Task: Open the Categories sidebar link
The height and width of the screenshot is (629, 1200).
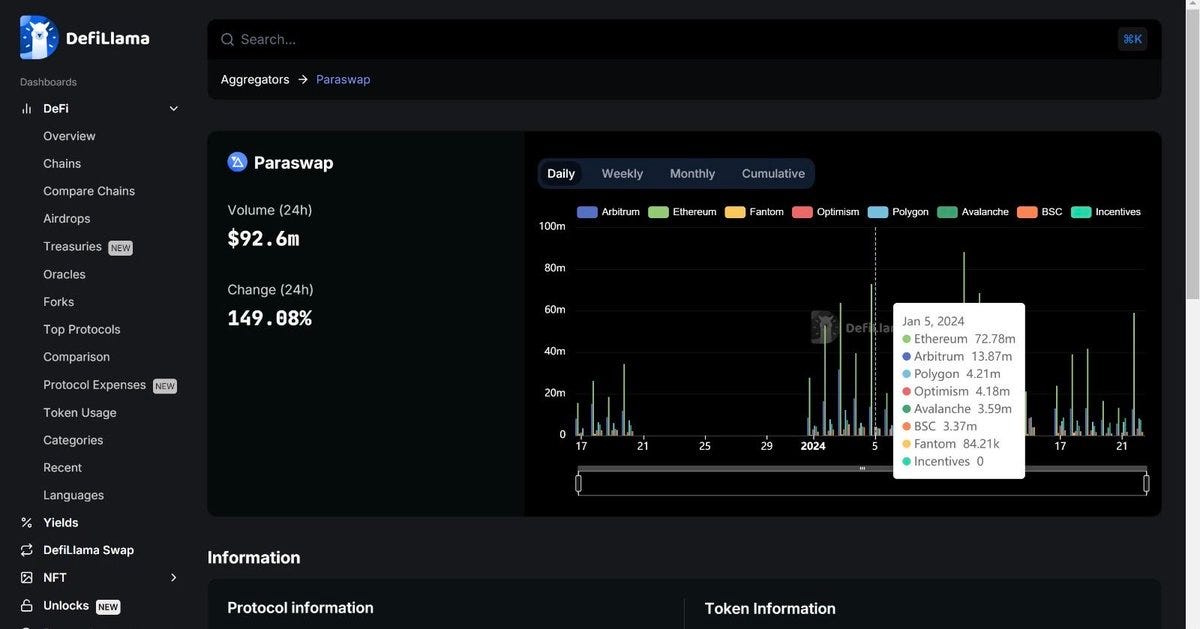Action: click(x=73, y=440)
